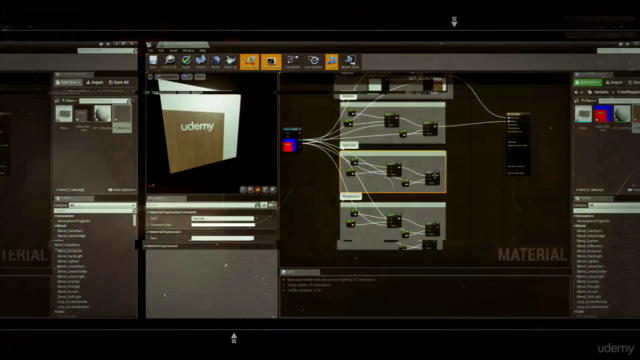Viewport: 640px width, 360px height.
Task: Select the first preview shape icon in the viewport
Action: 243,189
